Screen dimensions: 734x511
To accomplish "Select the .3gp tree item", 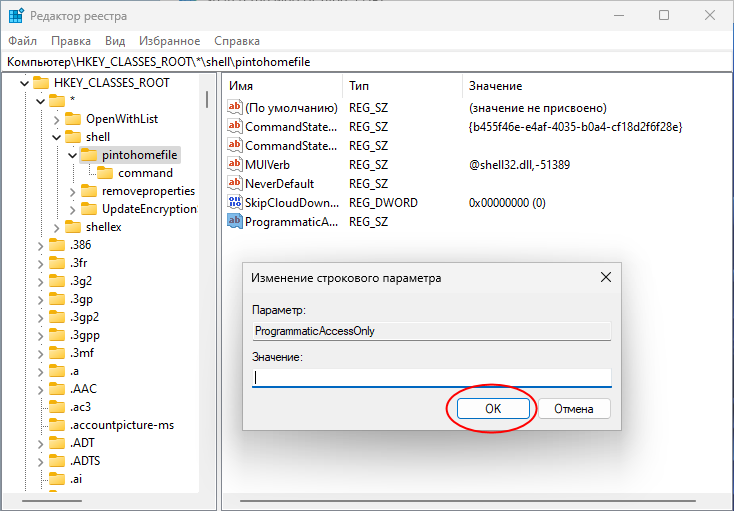I will (81, 299).
